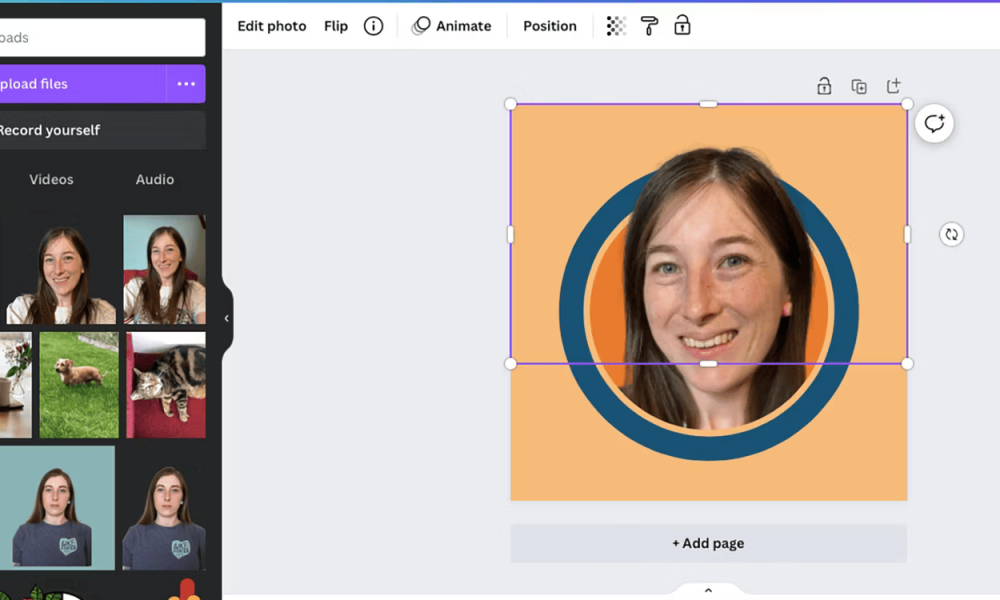Screen dimensions: 1000x600
Task: Select the flower vase thumbnail
Action: point(15,384)
